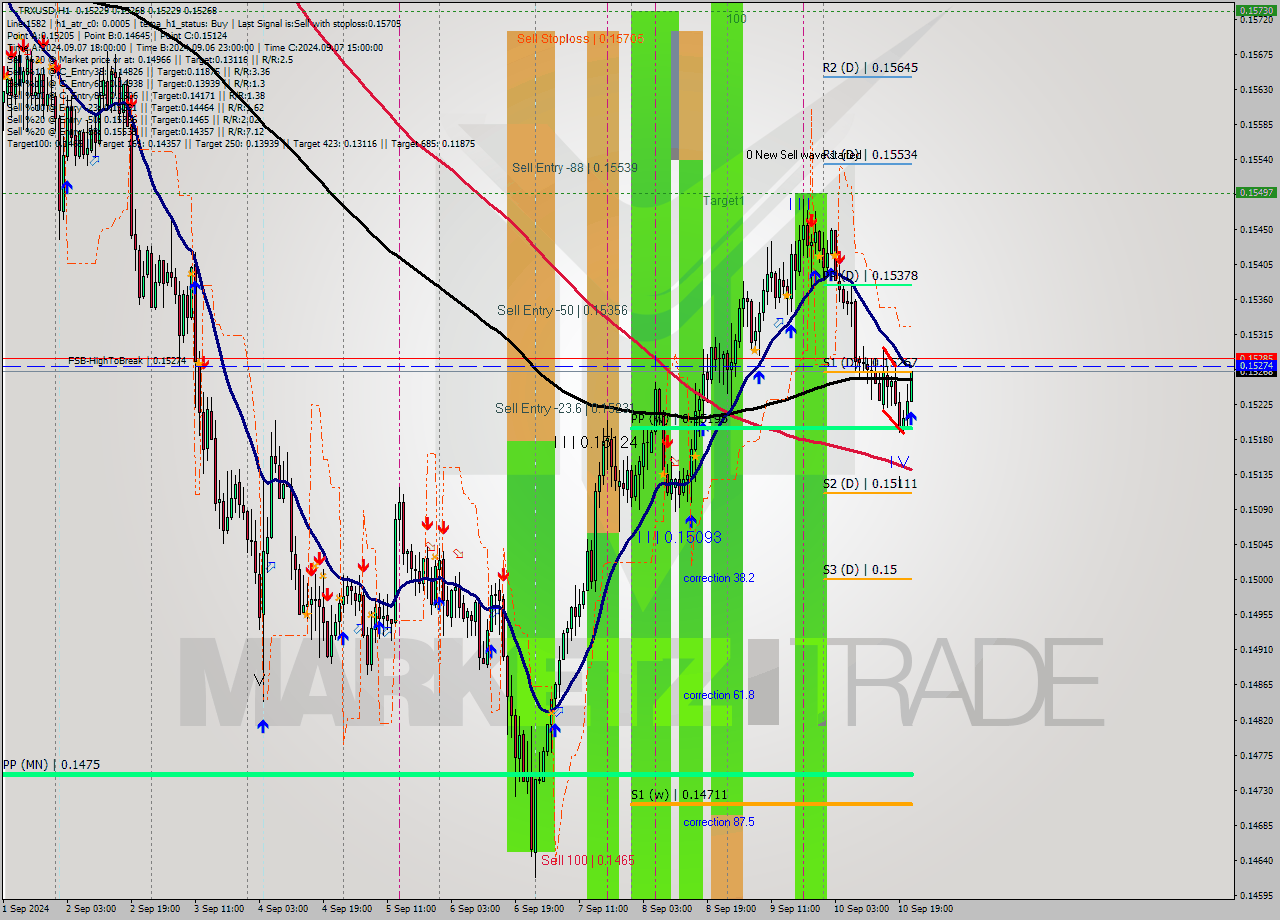Image resolution: width=1280 pixels, height=920 pixels.
Task: Click '3 Sep 11:00' on the time axis
Action: tap(217, 909)
